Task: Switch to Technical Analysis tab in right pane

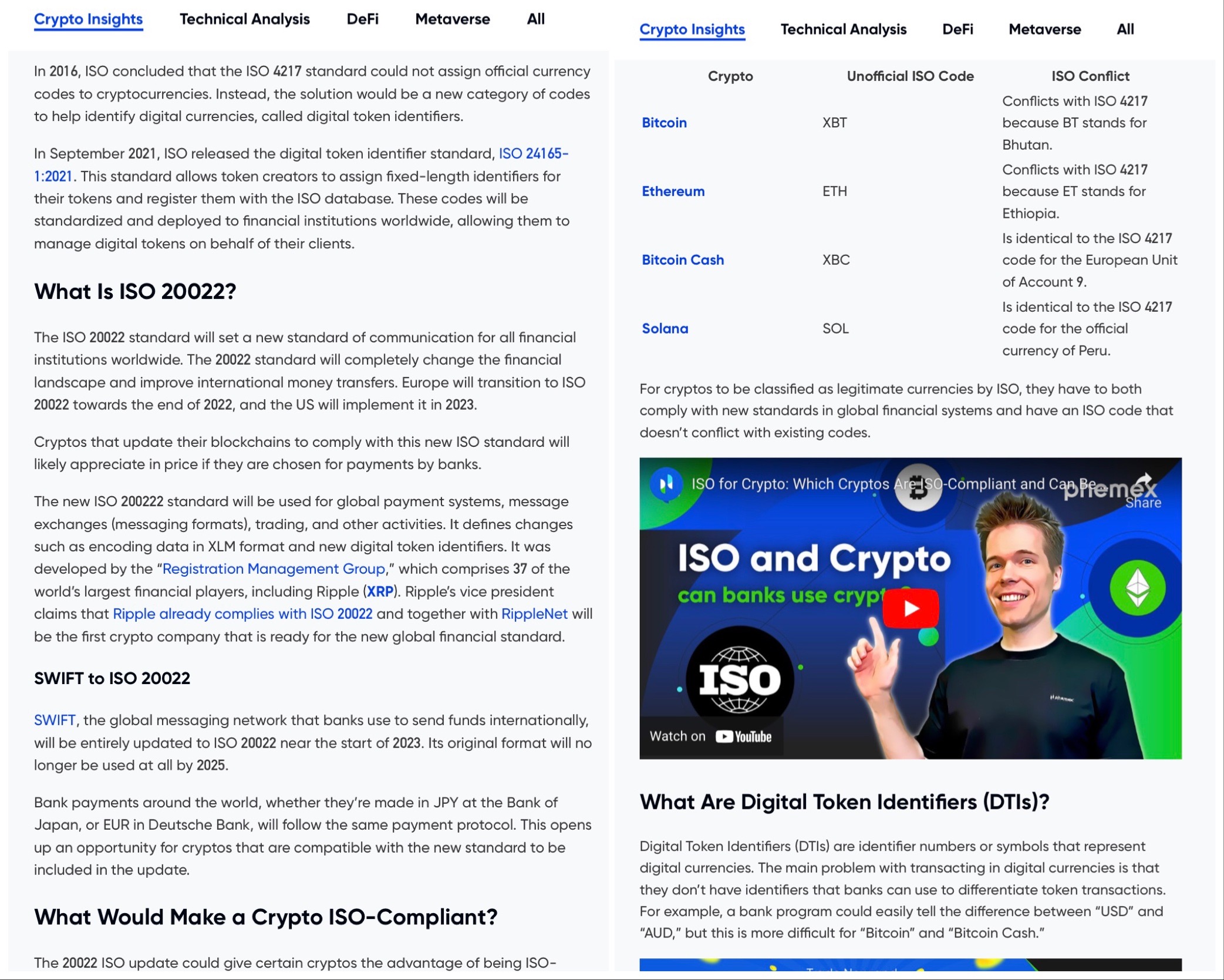Action: (843, 29)
